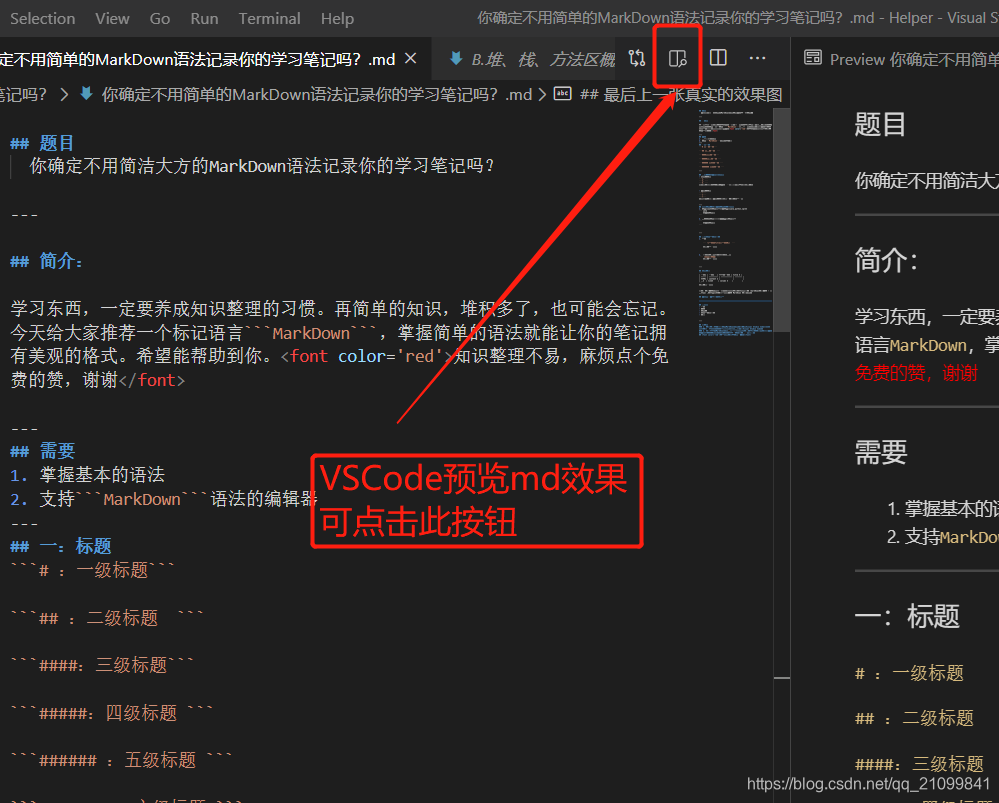Click the editor vertical scrollbar thumb
The height and width of the screenshot is (803, 999).
(782, 220)
